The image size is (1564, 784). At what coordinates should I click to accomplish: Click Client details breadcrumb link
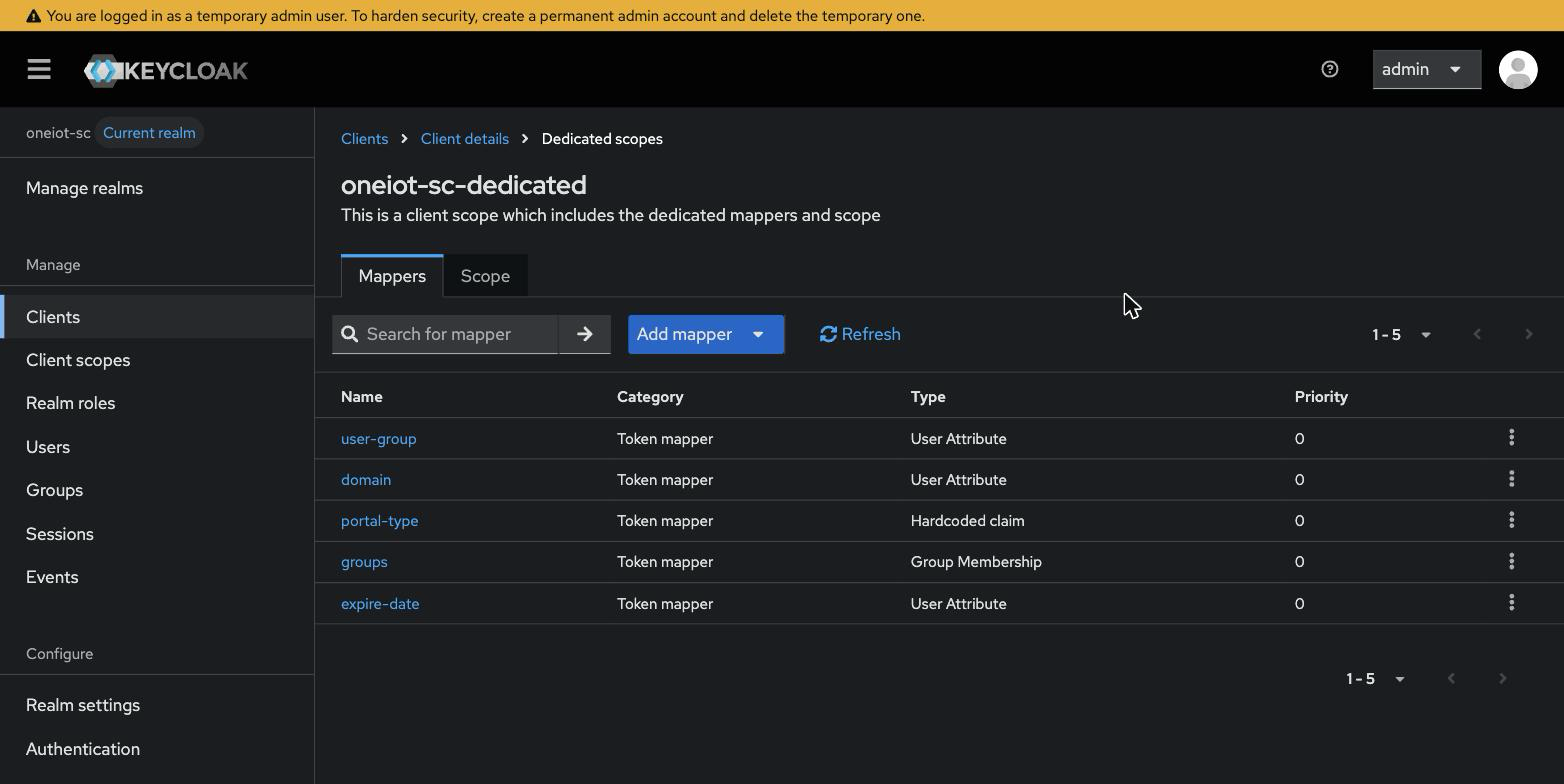[464, 139]
